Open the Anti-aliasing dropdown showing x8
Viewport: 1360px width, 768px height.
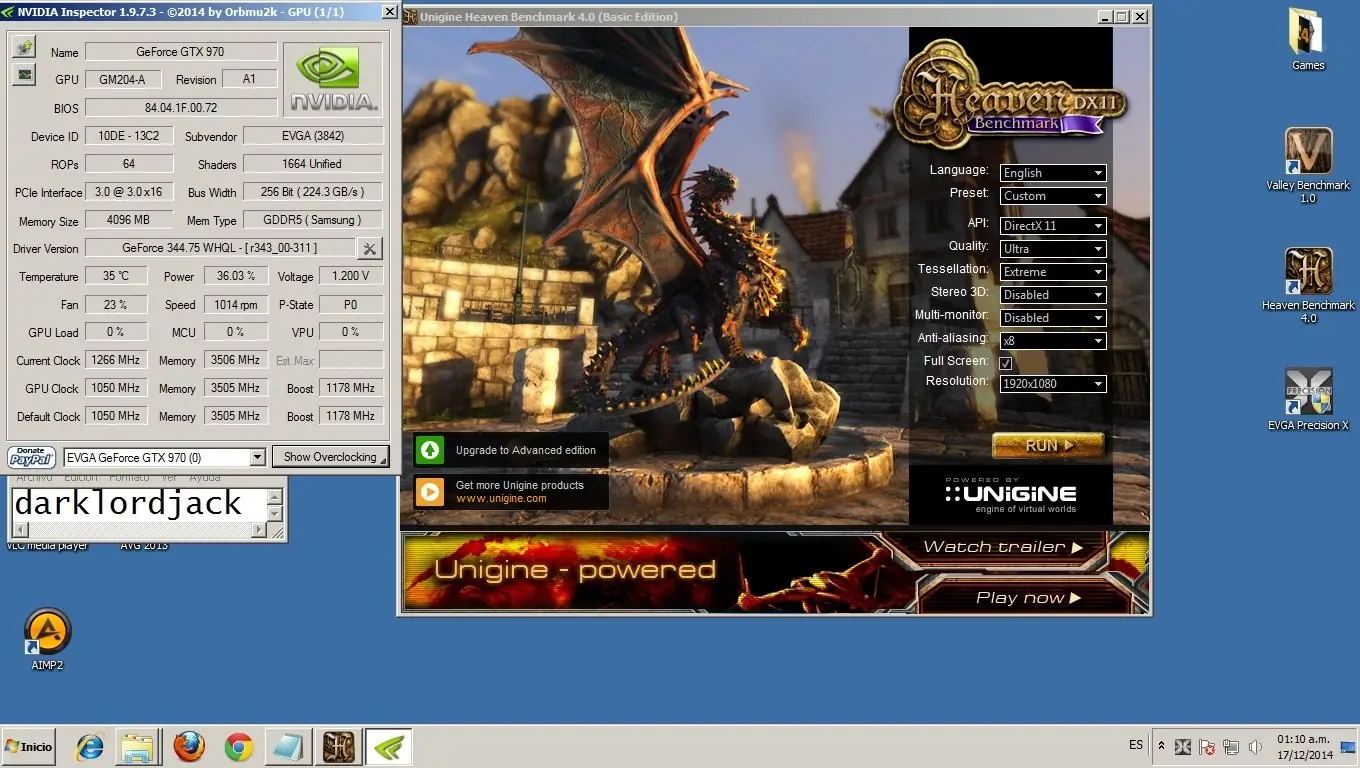1053,341
